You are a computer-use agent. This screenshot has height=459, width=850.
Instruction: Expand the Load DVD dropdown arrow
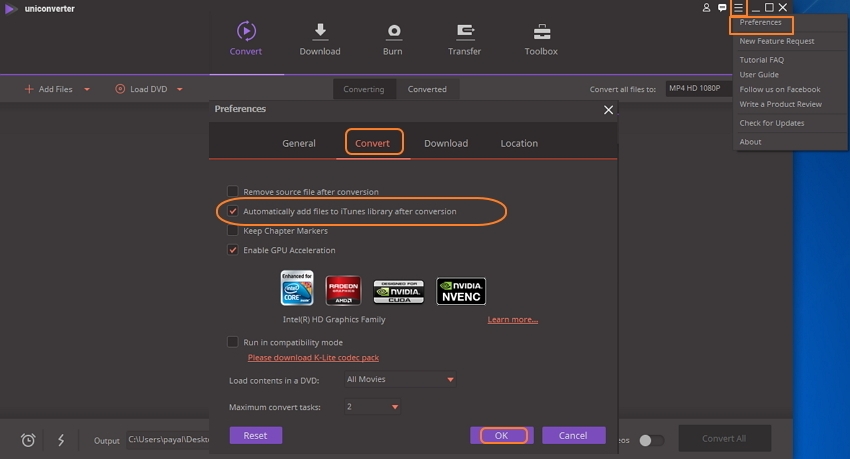pyautogui.click(x=179, y=89)
